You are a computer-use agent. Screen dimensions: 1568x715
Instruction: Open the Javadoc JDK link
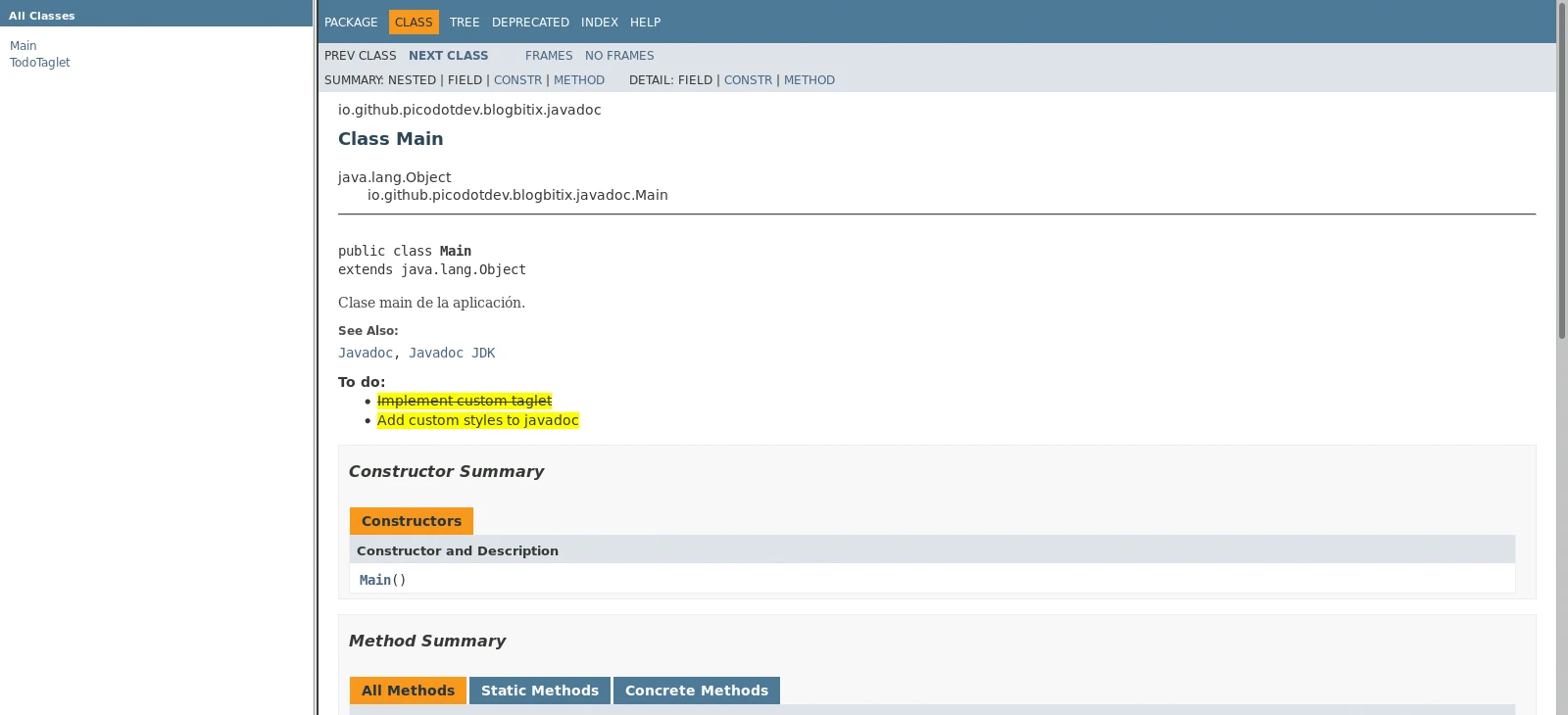452,353
